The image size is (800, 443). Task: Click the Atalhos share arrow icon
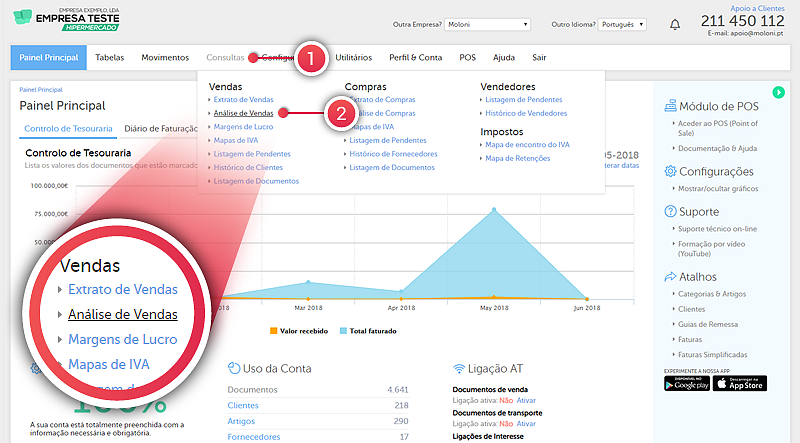pyautogui.click(x=670, y=277)
